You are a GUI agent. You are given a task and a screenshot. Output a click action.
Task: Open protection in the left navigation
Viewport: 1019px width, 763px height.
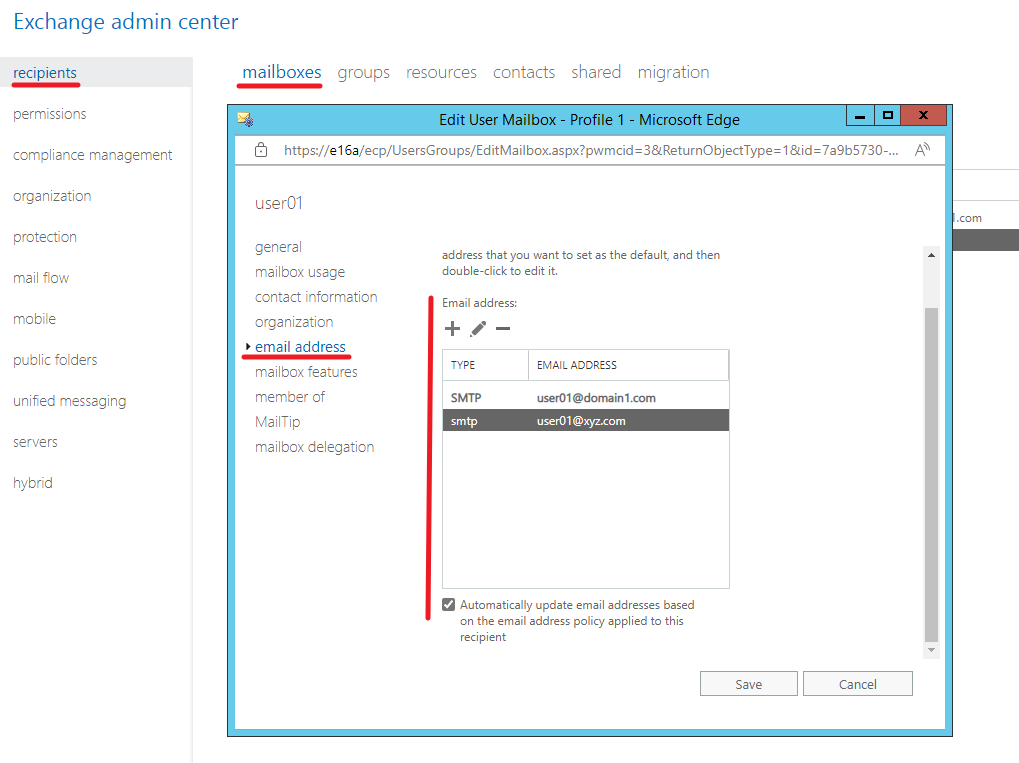[x=45, y=237]
